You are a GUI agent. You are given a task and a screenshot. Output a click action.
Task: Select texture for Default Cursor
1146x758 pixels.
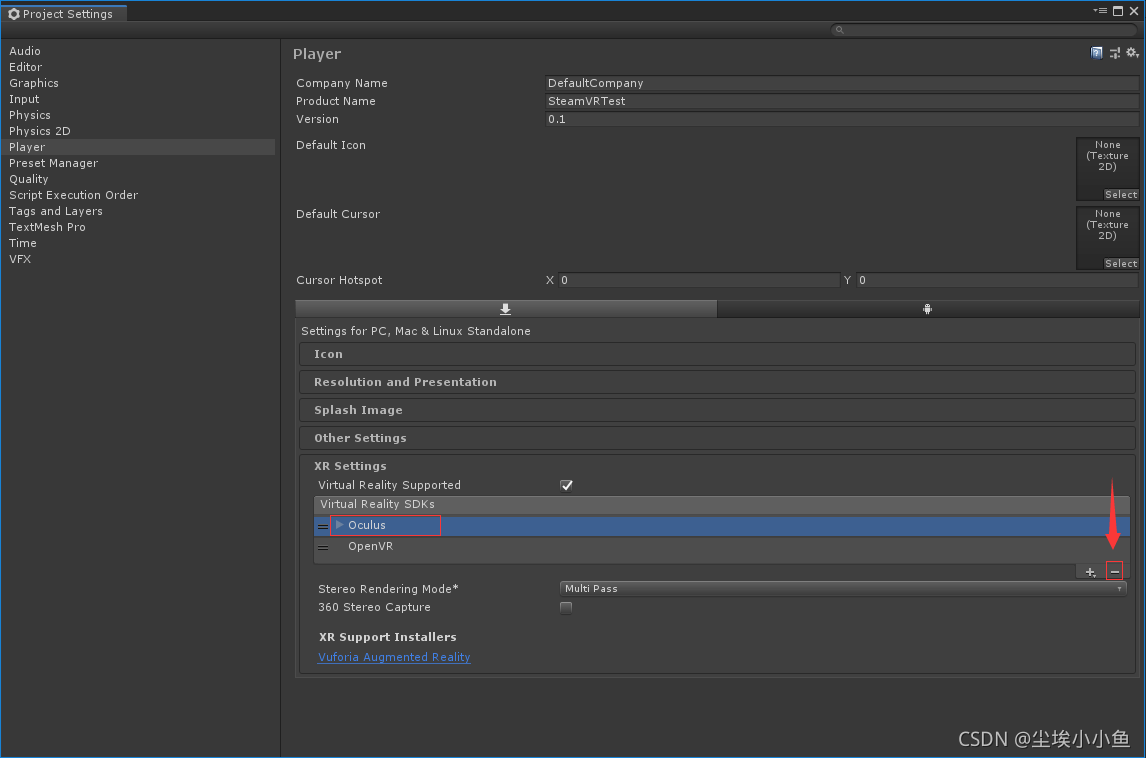1121,263
